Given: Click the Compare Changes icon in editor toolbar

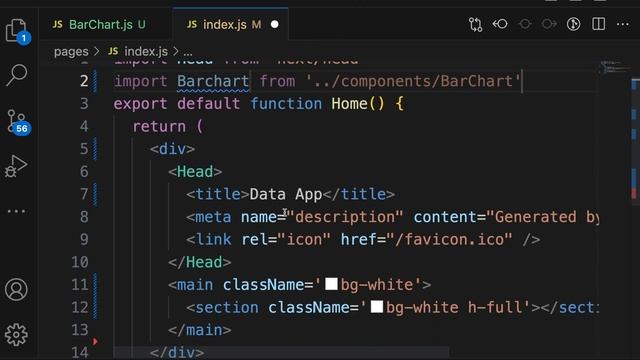Looking at the screenshot, I should pyautogui.click(x=476, y=24).
